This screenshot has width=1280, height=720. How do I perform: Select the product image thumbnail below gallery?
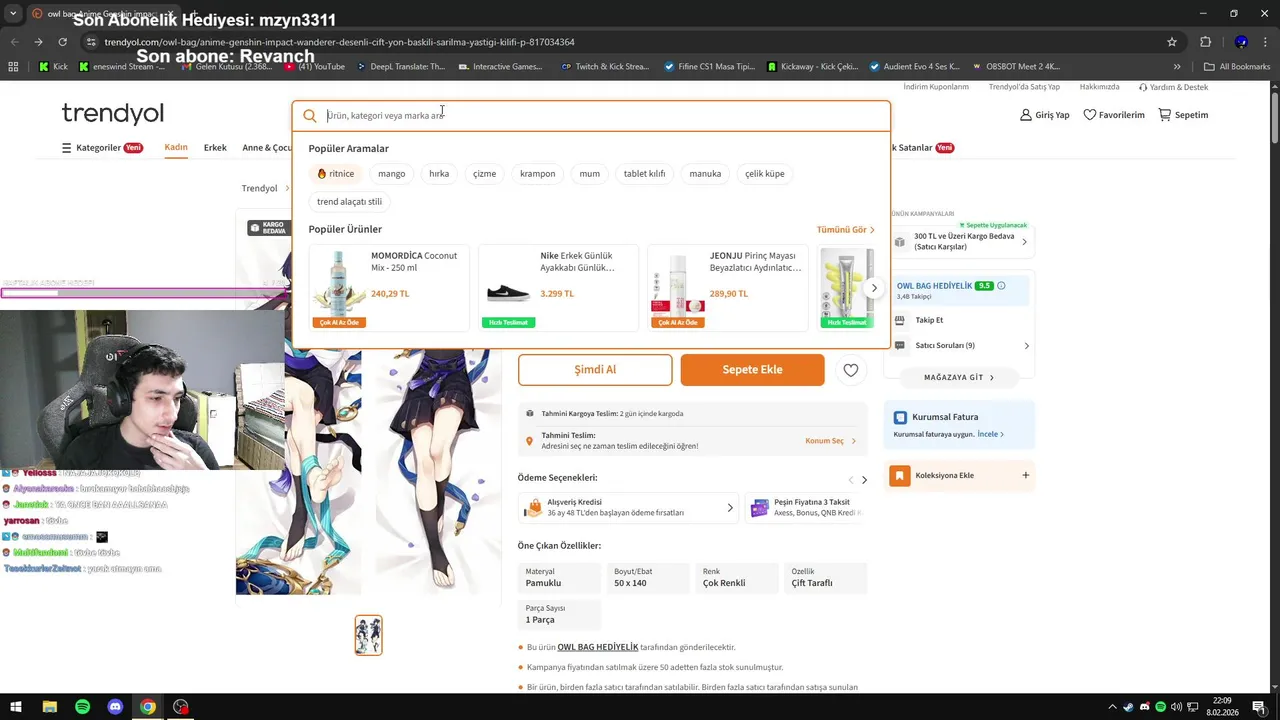click(x=368, y=635)
